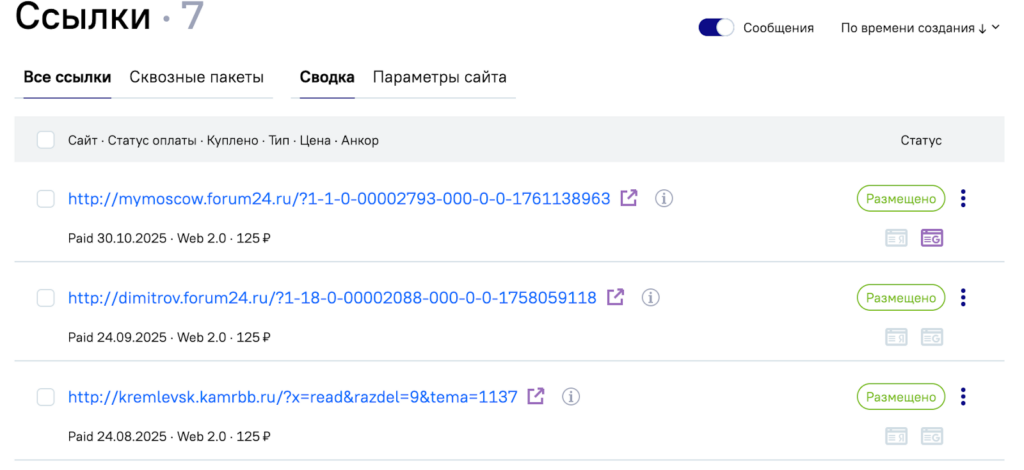Viewport: 1024px width, 470px height.
Task: Click the Размещено status badge for kremlevsk row
Action: (x=900, y=396)
